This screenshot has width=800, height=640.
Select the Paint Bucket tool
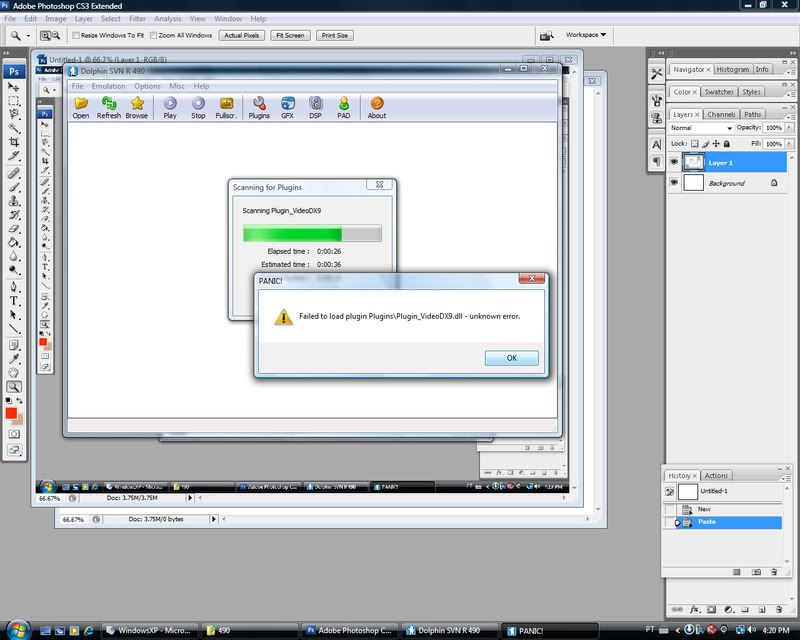13,242
